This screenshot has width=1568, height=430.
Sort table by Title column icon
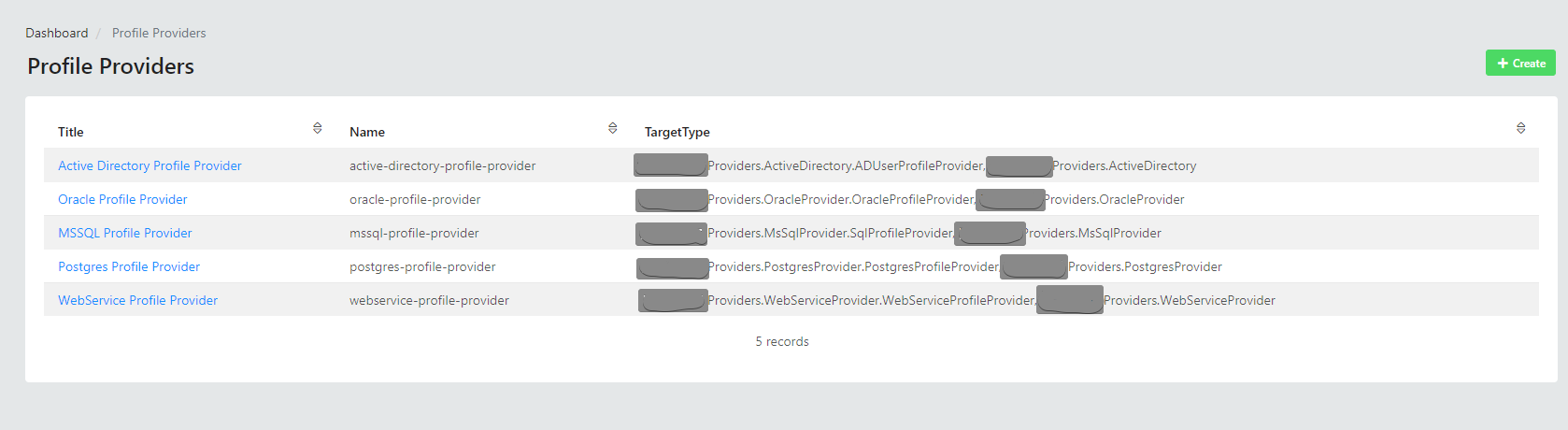pyautogui.click(x=318, y=128)
